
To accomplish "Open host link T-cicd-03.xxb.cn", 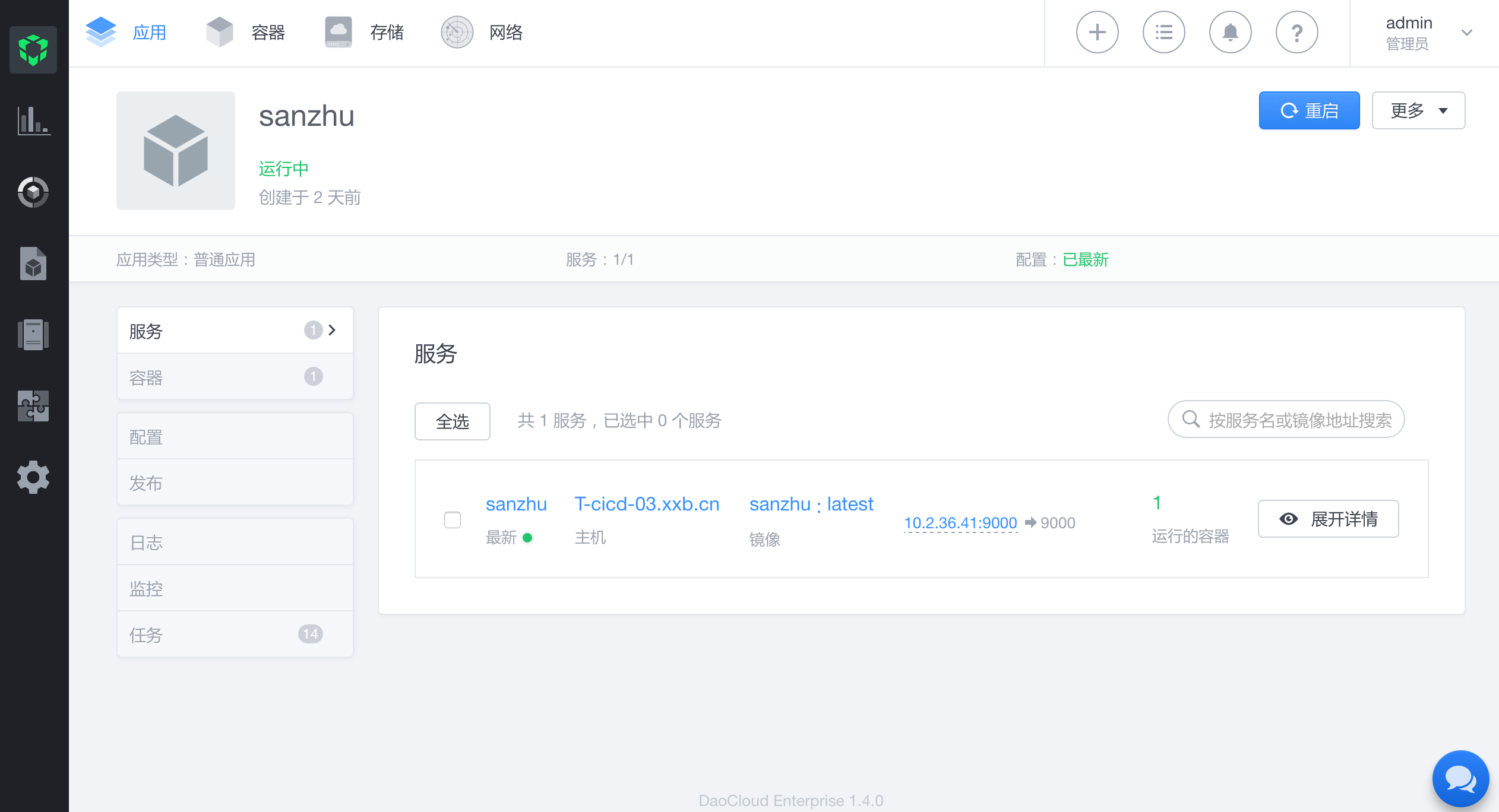I will 647,504.
